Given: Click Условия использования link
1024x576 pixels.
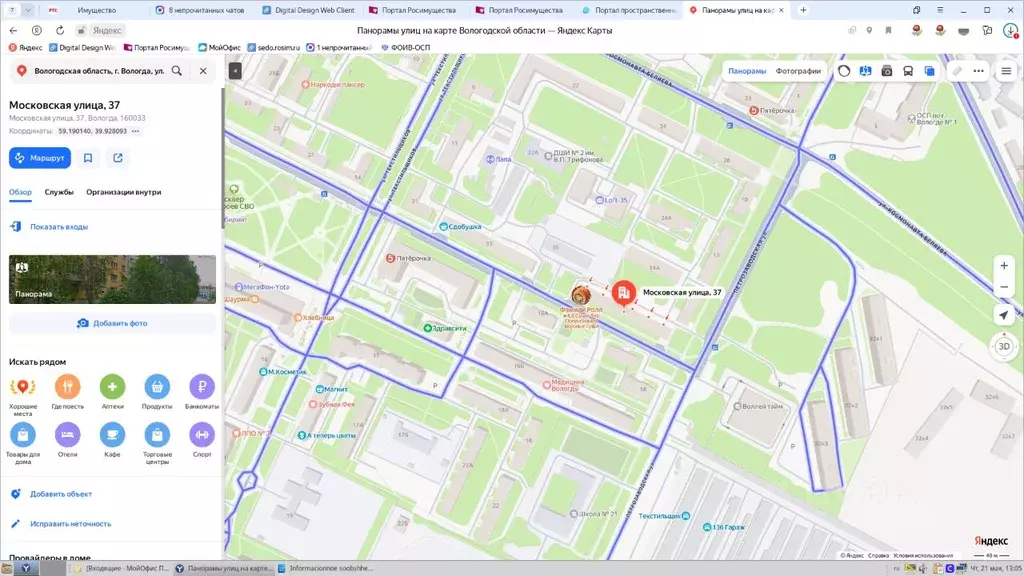Looking at the screenshot, I should (x=923, y=555).
